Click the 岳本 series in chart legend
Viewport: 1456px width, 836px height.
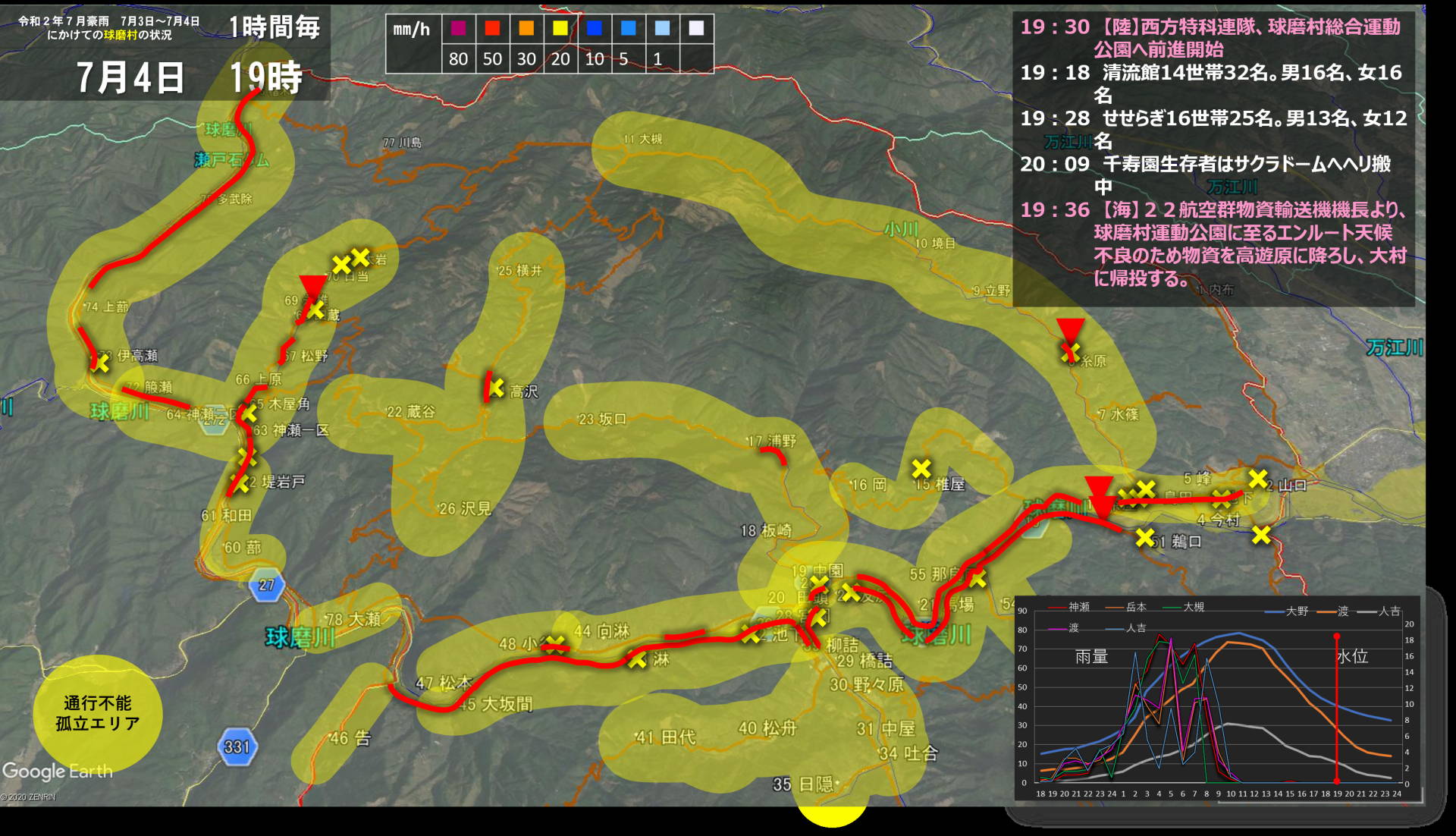(1126, 607)
